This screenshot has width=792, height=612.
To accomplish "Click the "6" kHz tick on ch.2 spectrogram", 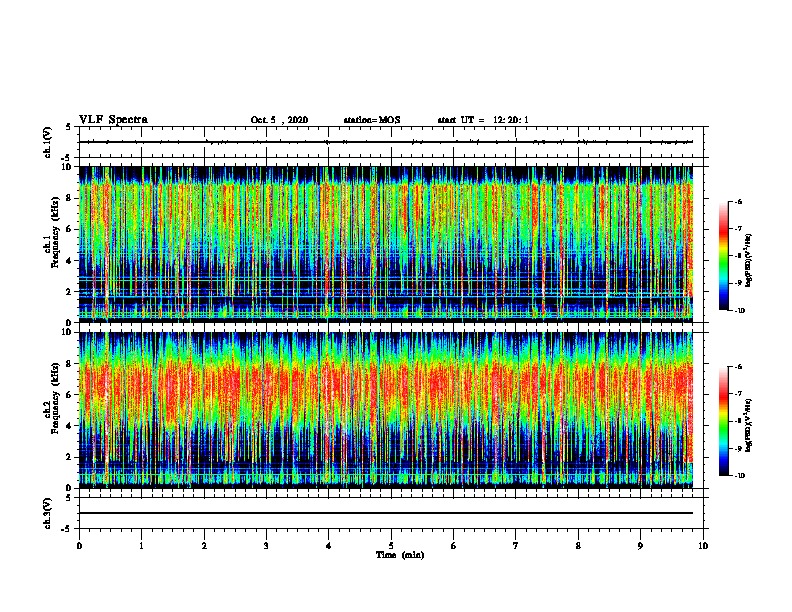I will [x=69, y=395].
